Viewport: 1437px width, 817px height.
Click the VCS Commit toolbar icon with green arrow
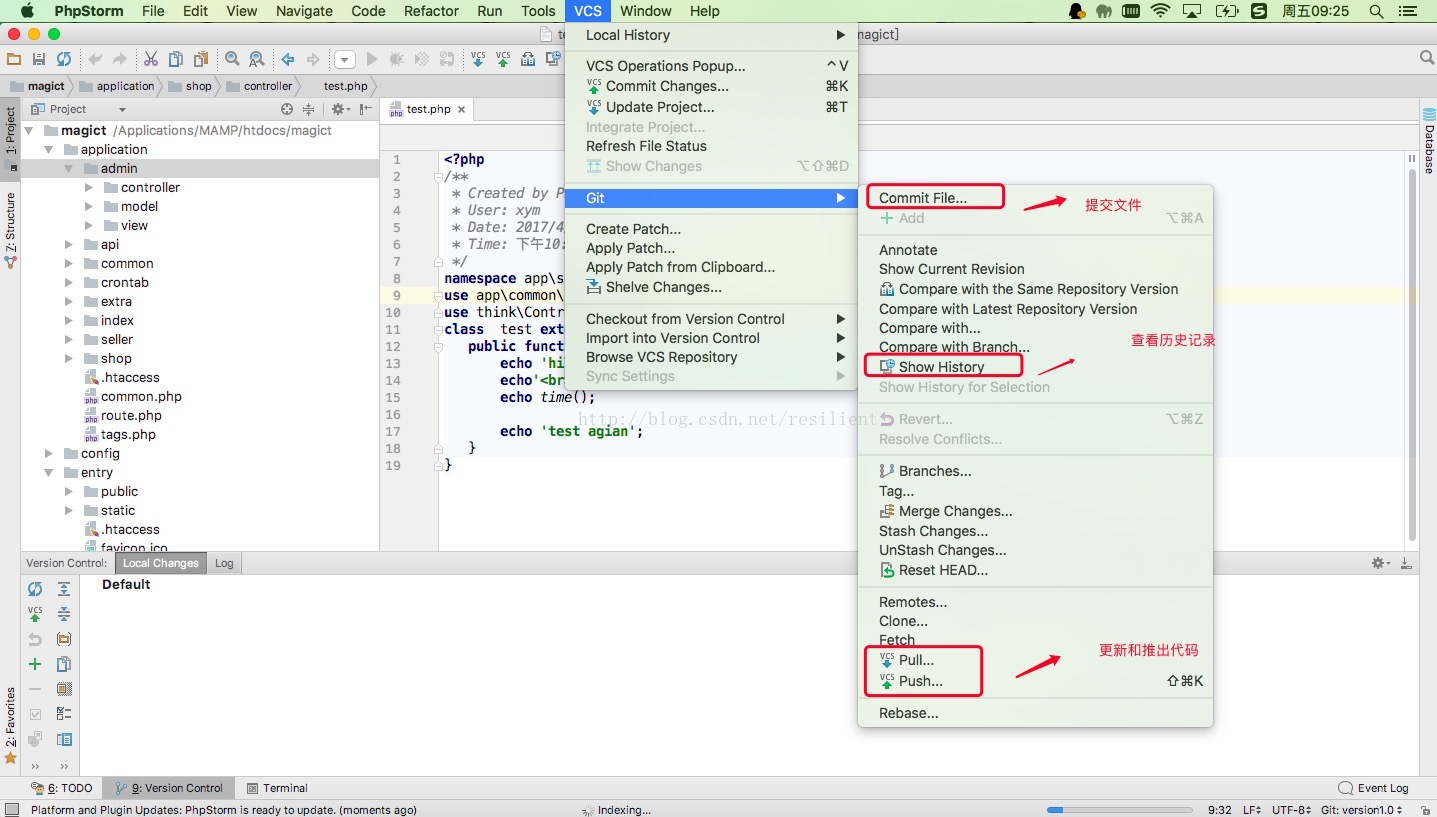(503, 60)
